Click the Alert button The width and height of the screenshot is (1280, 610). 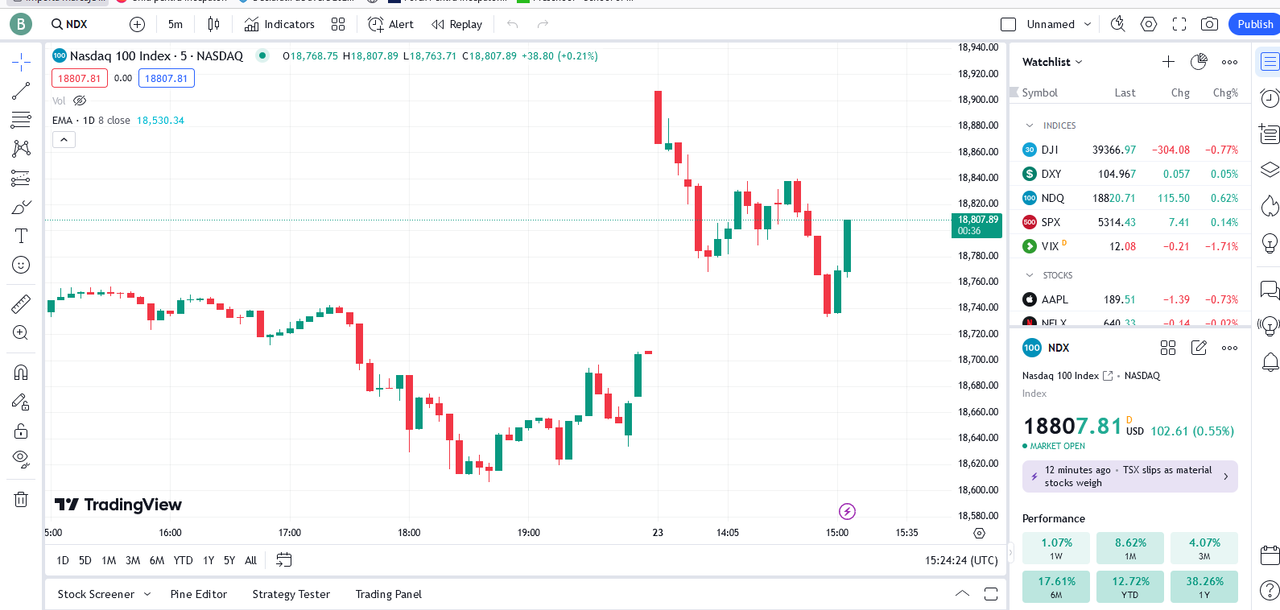[x=390, y=24]
